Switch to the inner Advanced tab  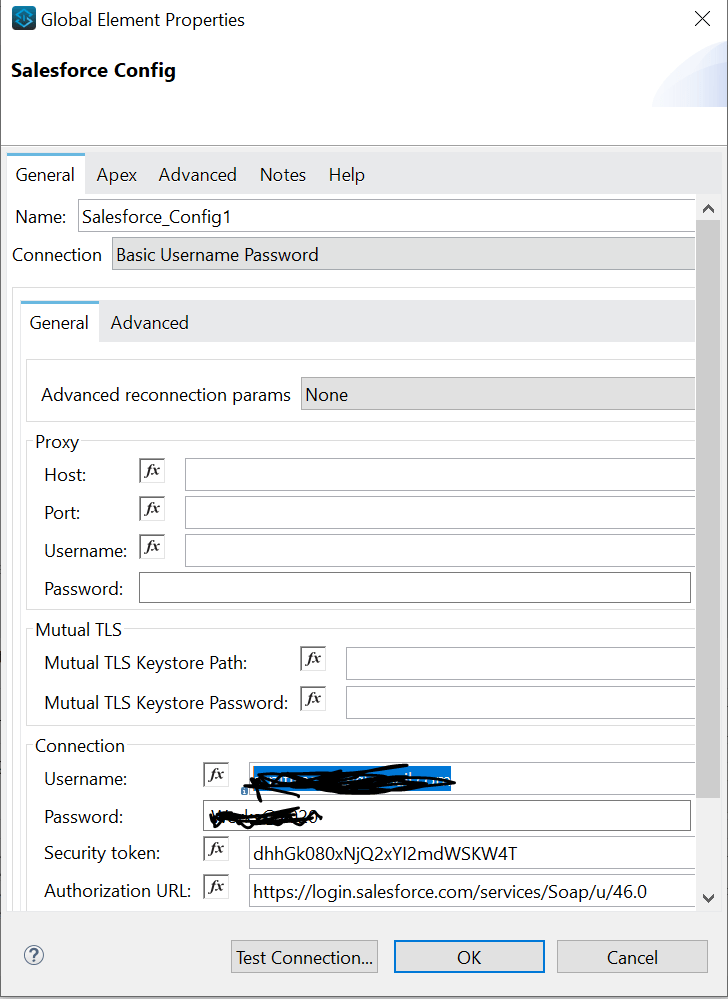pos(149,322)
